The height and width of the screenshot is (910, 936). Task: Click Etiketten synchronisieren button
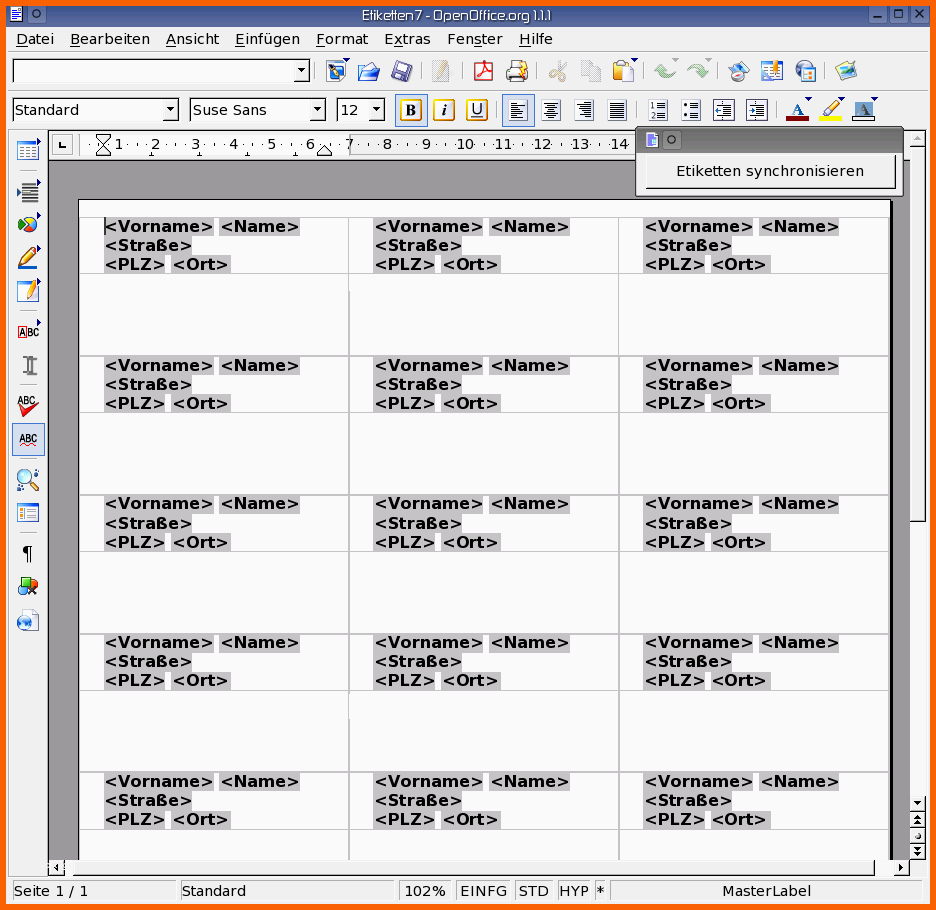pos(769,171)
